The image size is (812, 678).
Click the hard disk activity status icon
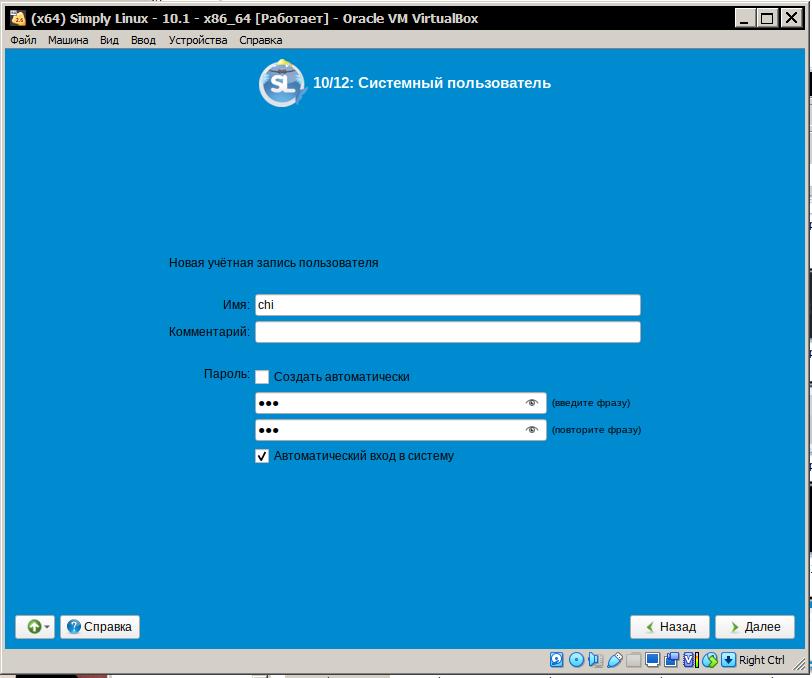[x=557, y=659]
